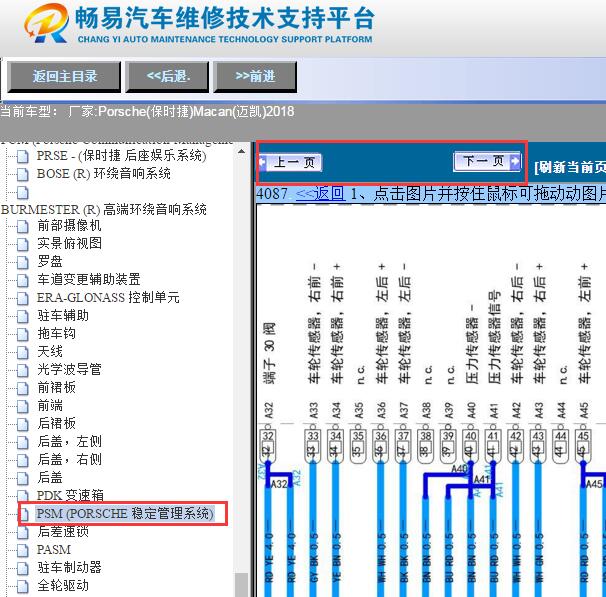The height and width of the screenshot is (597, 606).
Task: Open PDK 变速箱 entry
Action: (70, 495)
